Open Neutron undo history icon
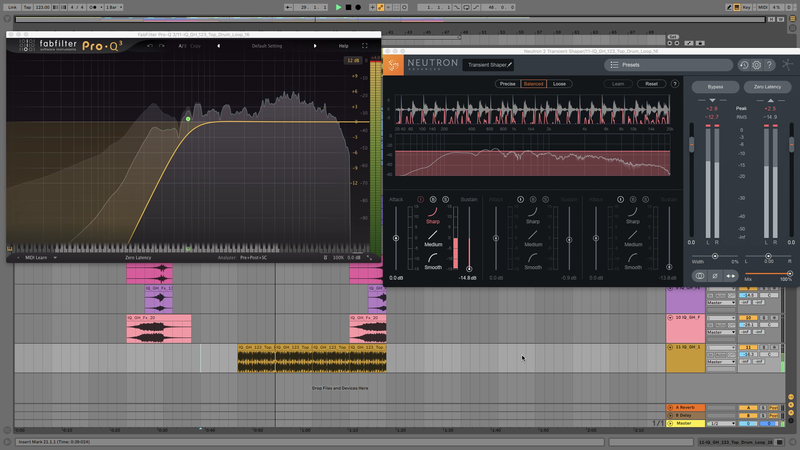This screenshot has width=800, height=450. (x=744, y=65)
